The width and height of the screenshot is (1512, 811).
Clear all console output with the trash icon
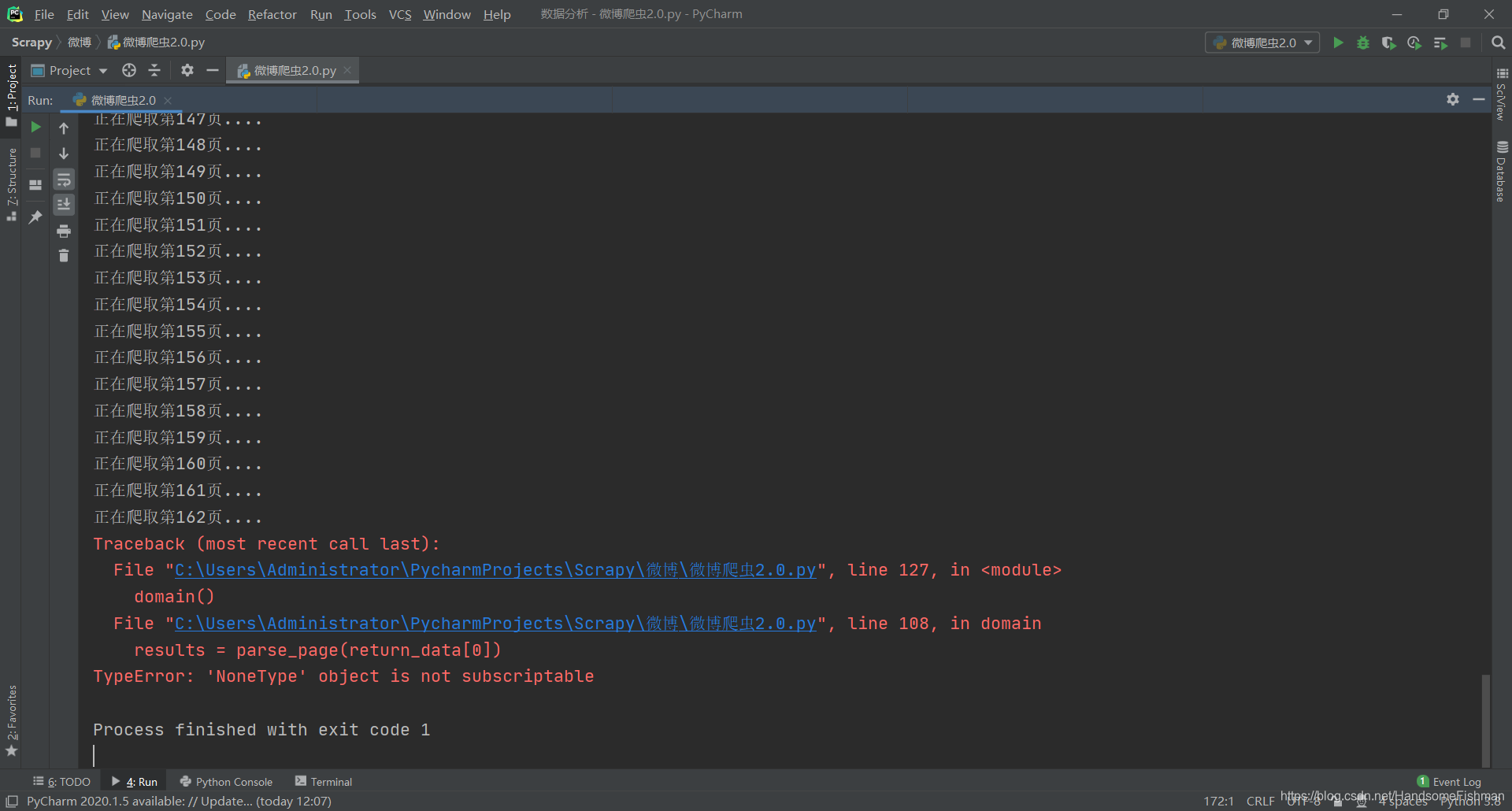pos(64,255)
